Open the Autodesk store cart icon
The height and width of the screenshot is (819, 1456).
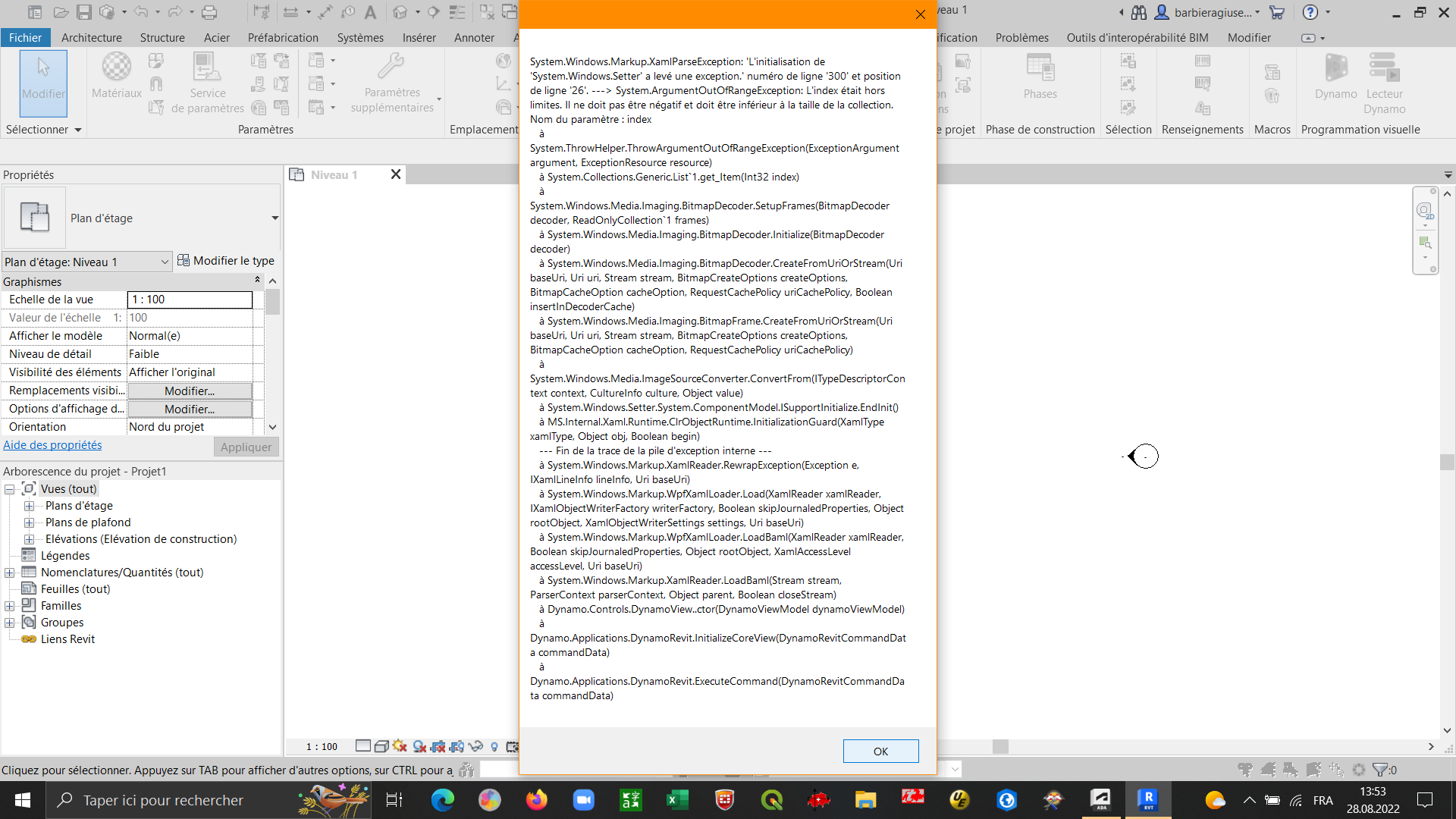(x=1277, y=12)
